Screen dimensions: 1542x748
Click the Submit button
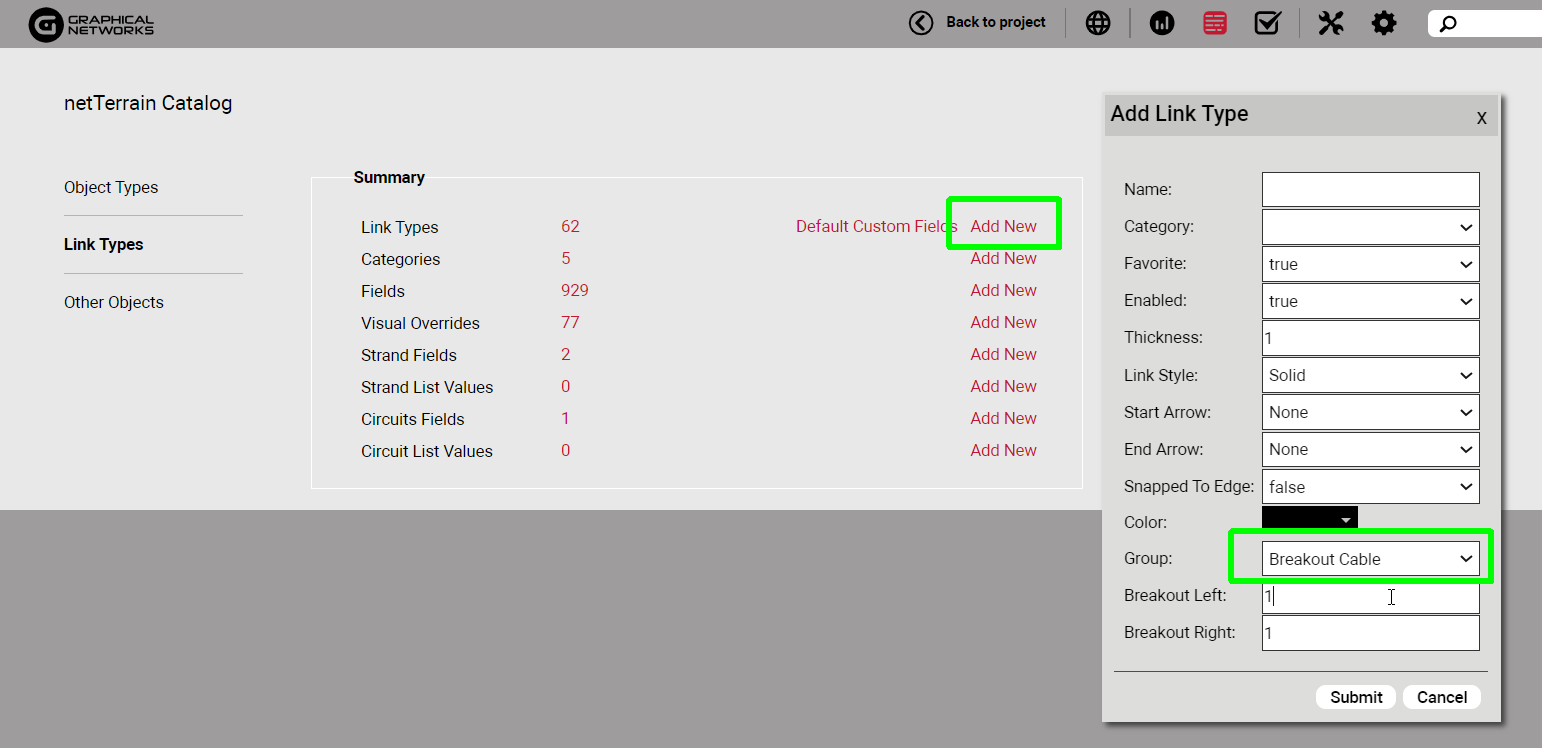(x=1356, y=697)
